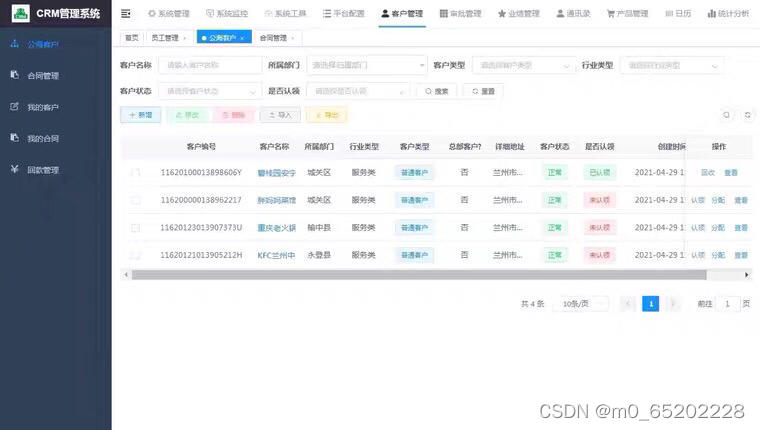Open 统计分析 chart menu
Viewport: 760px width, 430px height.
coord(728,14)
